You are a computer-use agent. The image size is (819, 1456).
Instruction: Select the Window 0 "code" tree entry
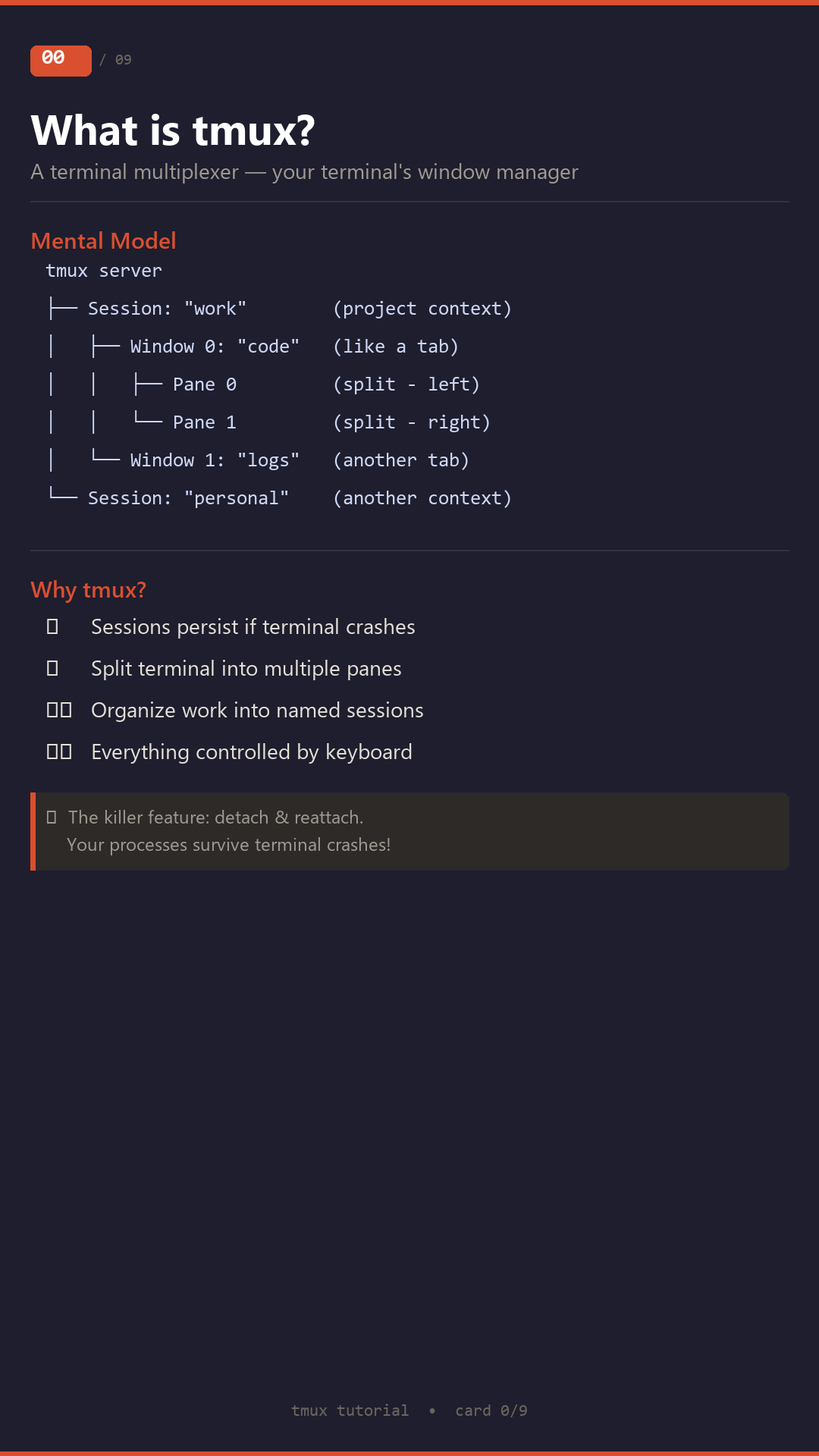pos(215,347)
